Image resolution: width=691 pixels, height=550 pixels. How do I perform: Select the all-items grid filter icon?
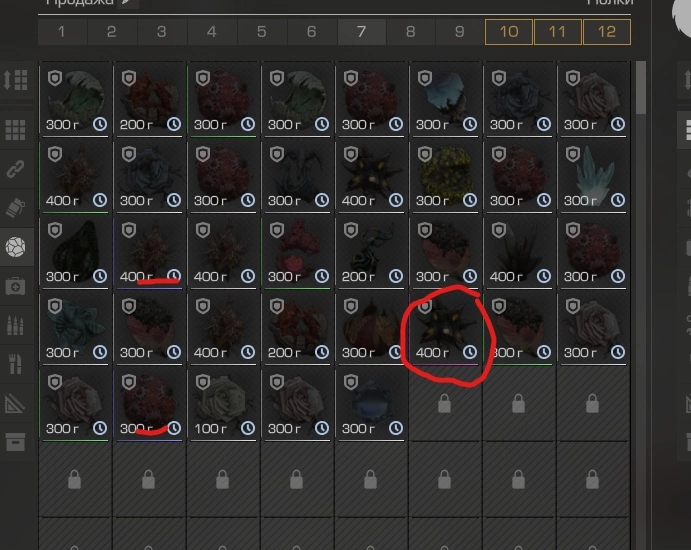pos(15,130)
